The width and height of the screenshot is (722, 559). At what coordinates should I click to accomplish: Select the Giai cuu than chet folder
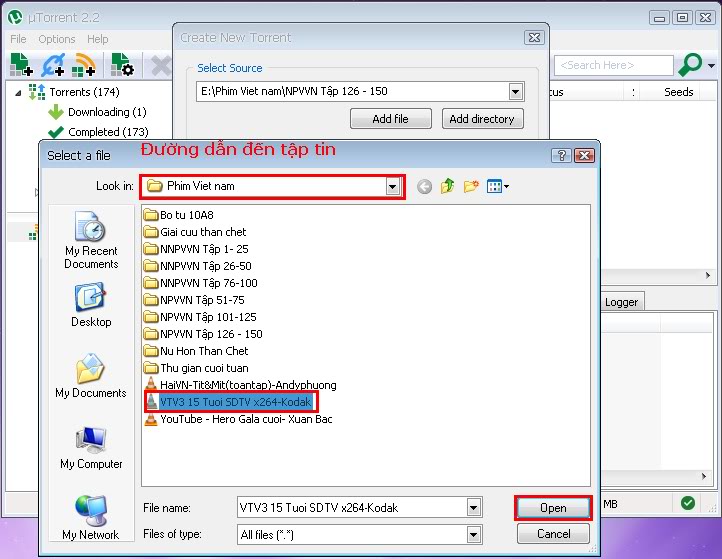[195, 232]
